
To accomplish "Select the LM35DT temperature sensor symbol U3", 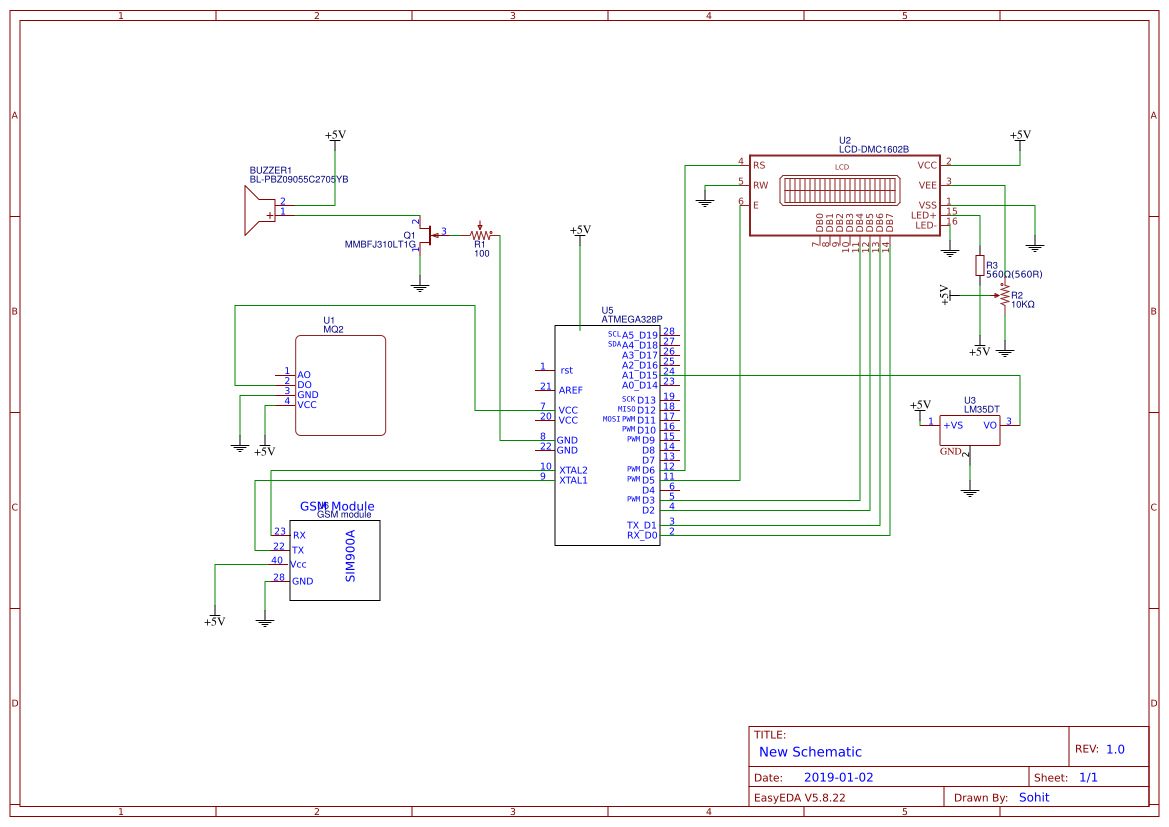I will (968, 430).
